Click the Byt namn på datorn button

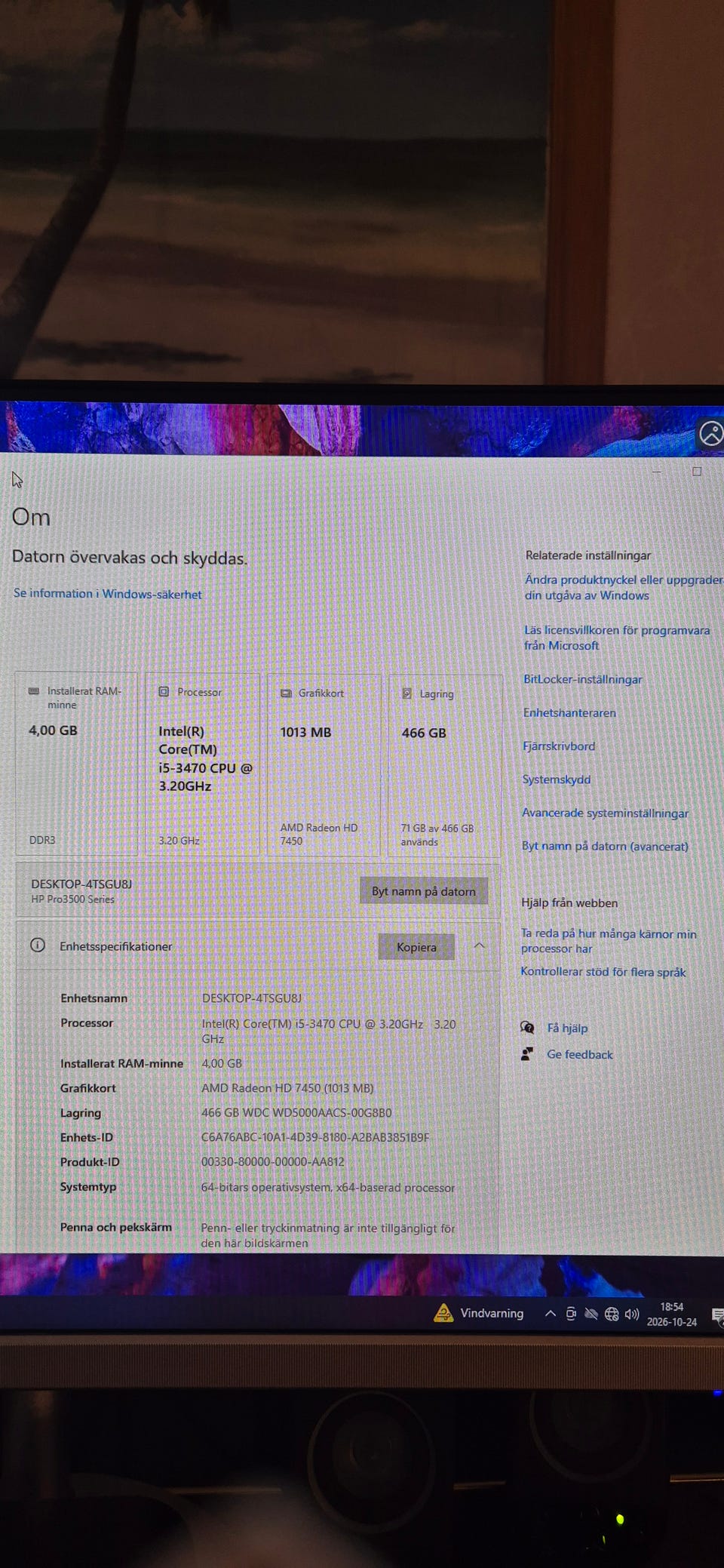click(x=424, y=891)
